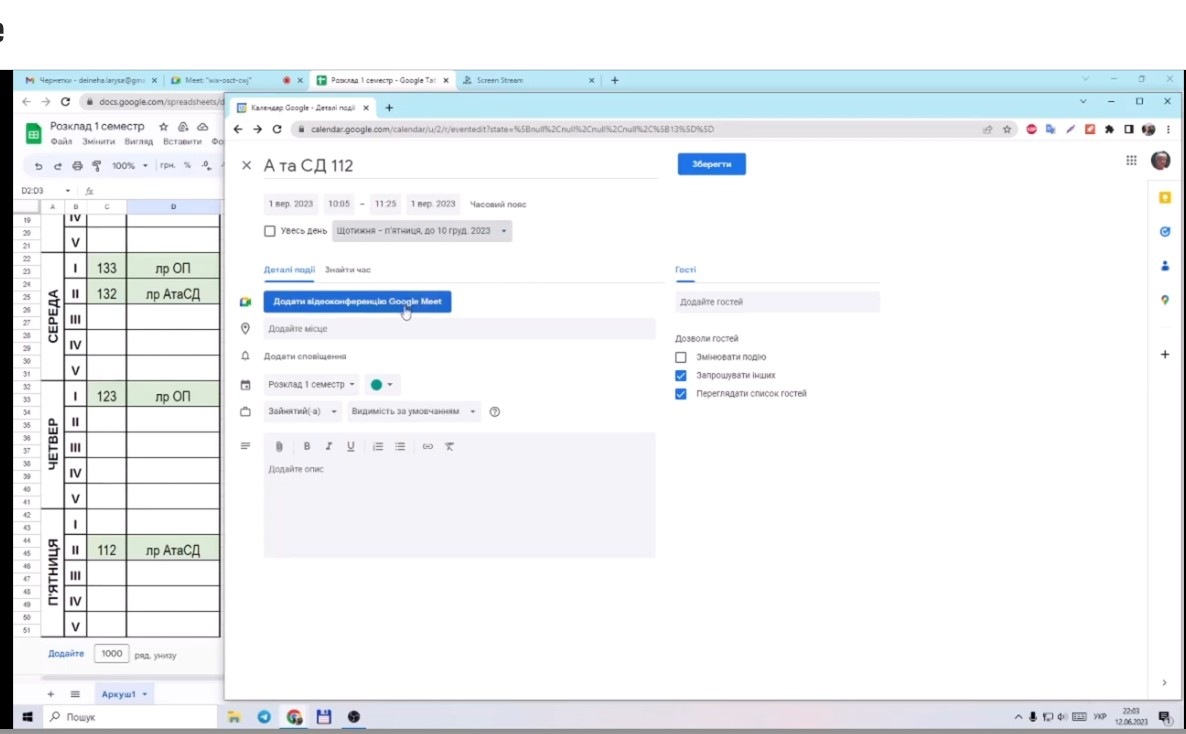
Task: Insert numbered list in description
Action: point(378,447)
